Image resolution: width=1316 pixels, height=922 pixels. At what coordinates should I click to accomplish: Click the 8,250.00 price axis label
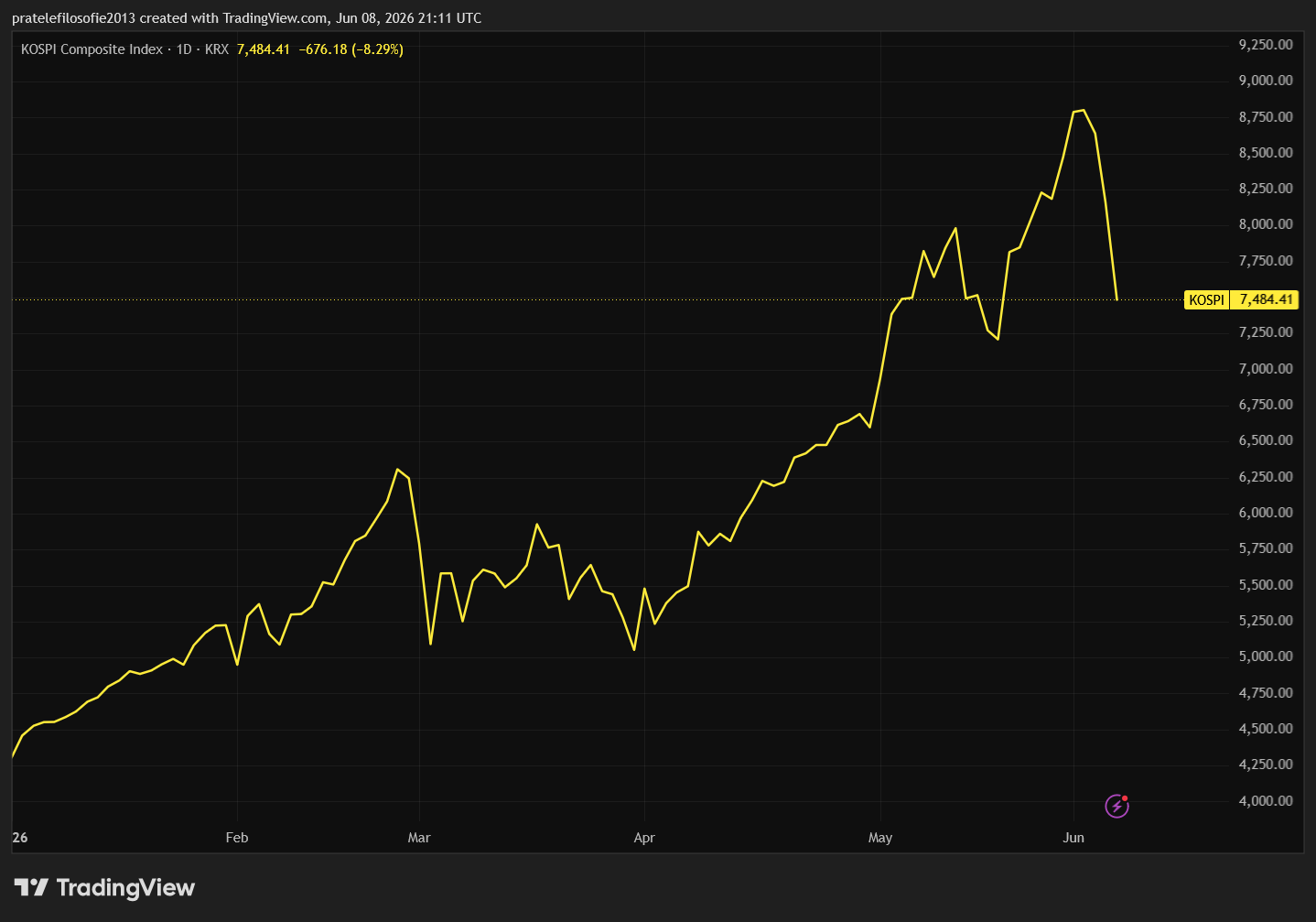point(1266,189)
